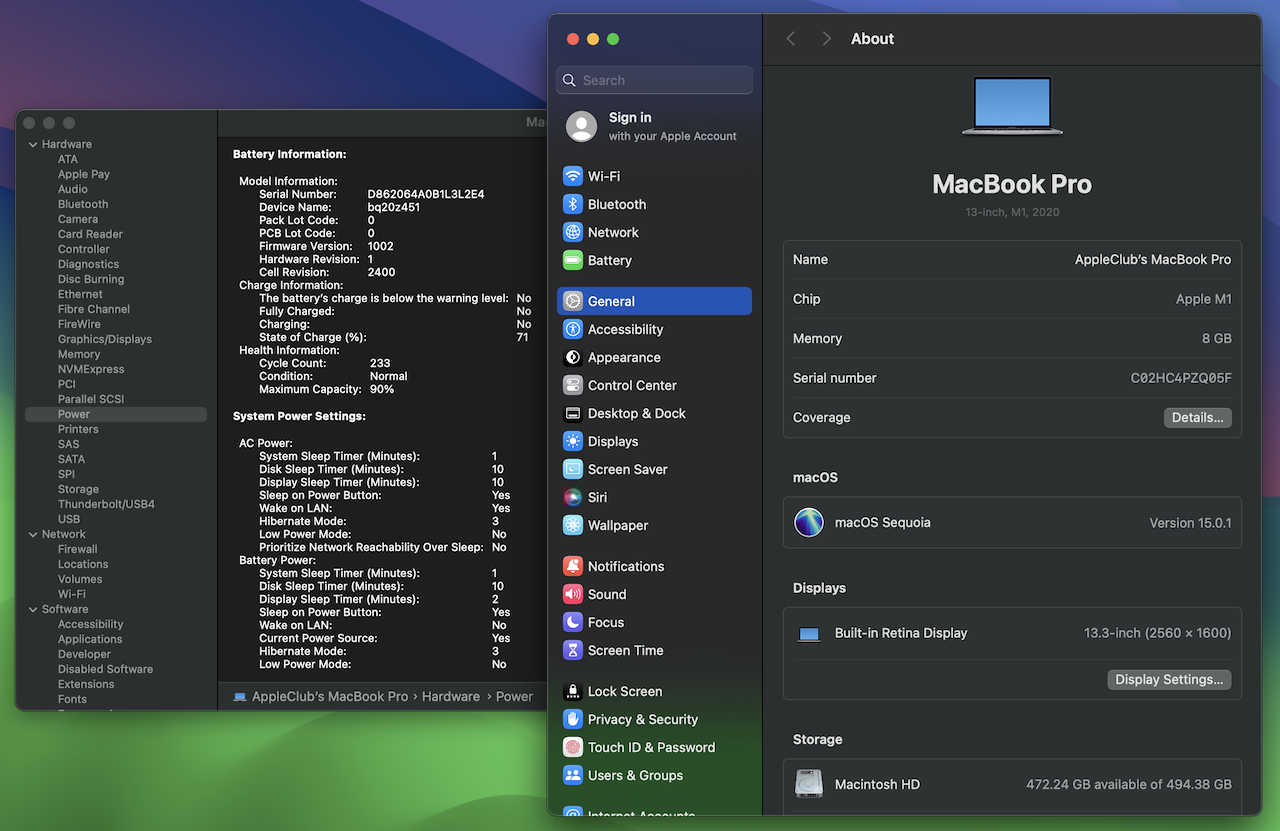1280x831 pixels.
Task: Click the computer name AppleClub's MacBook Pro
Action: (1153, 259)
